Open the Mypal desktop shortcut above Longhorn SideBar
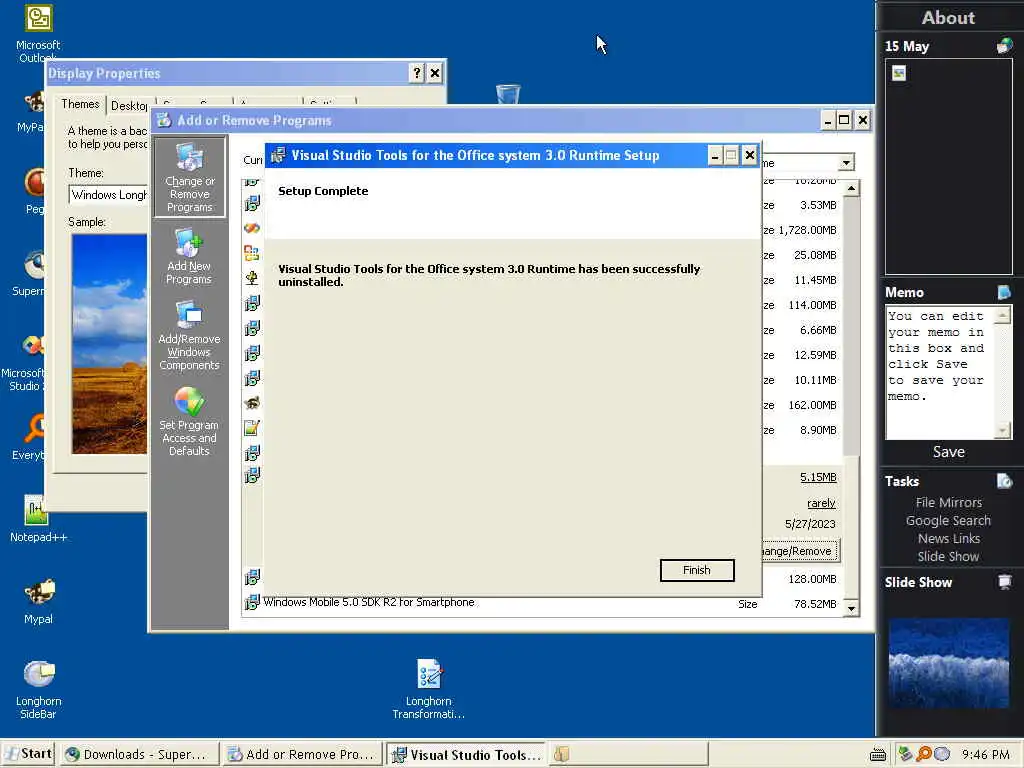This screenshot has width=1024, height=768. tap(38, 601)
